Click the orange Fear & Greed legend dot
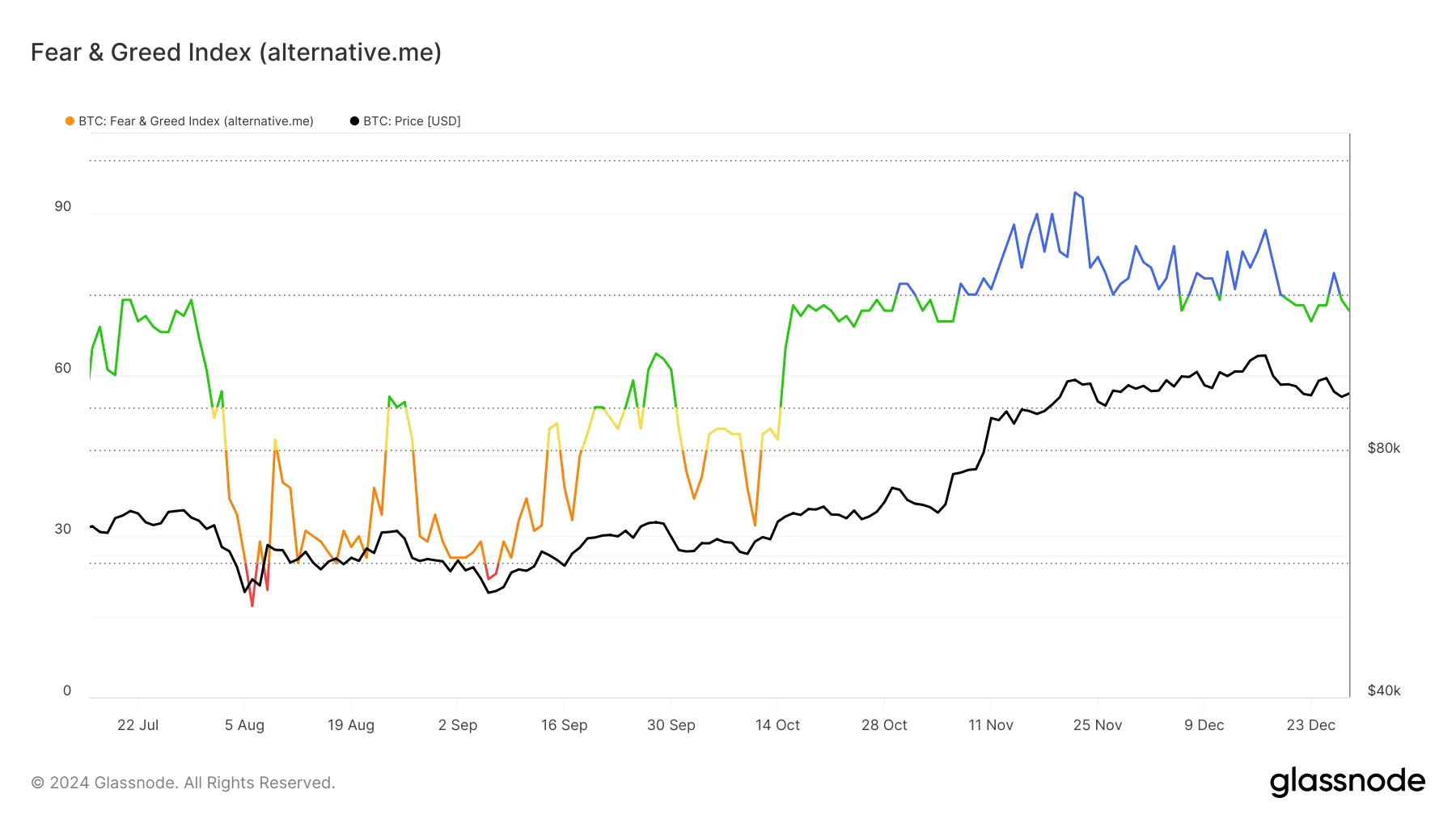The width and height of the screenshot is (1456, 819). point(70,121)
